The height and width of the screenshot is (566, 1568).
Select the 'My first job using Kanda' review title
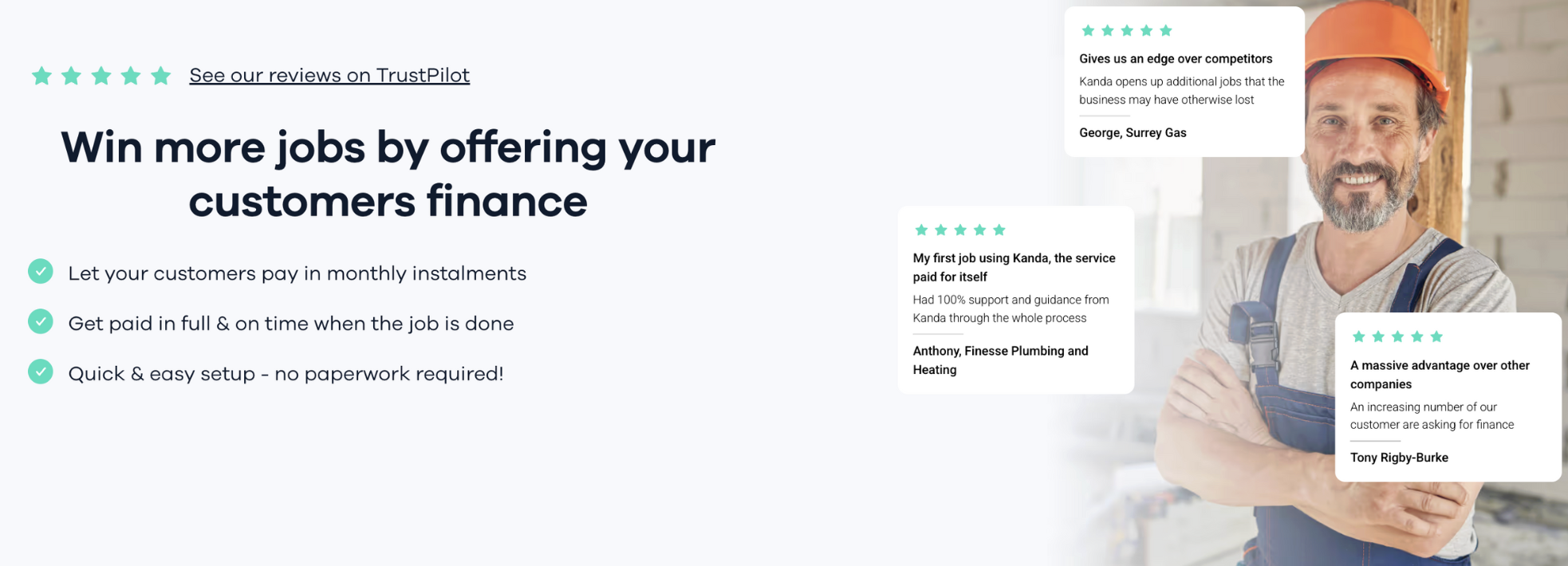pyautogui.click(x=1014, y=267)
